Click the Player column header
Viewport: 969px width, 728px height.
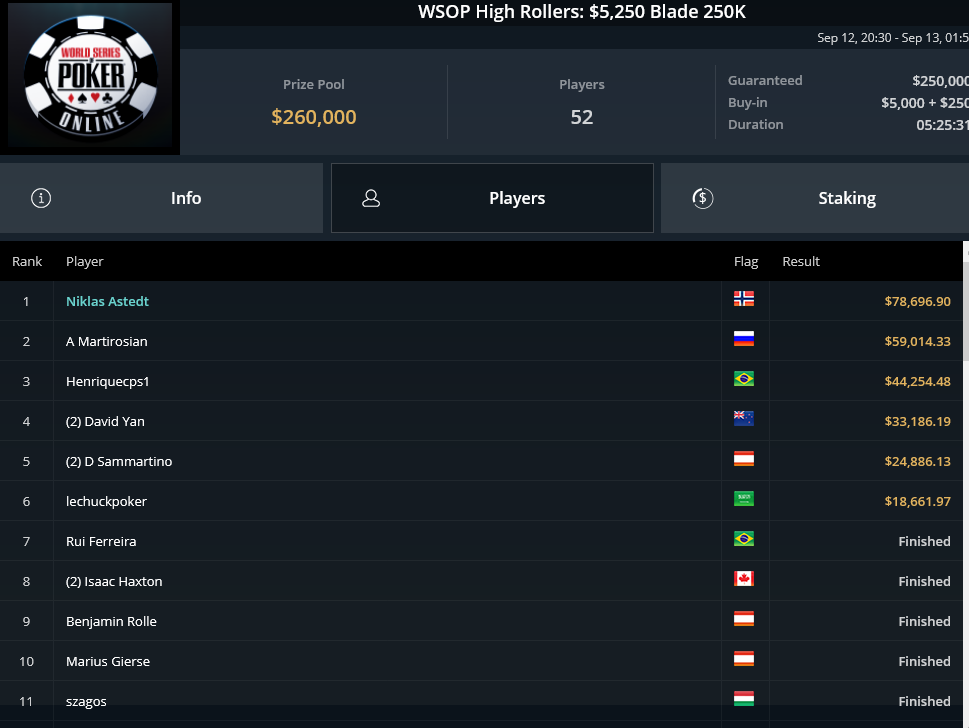[x=85, y=261]
